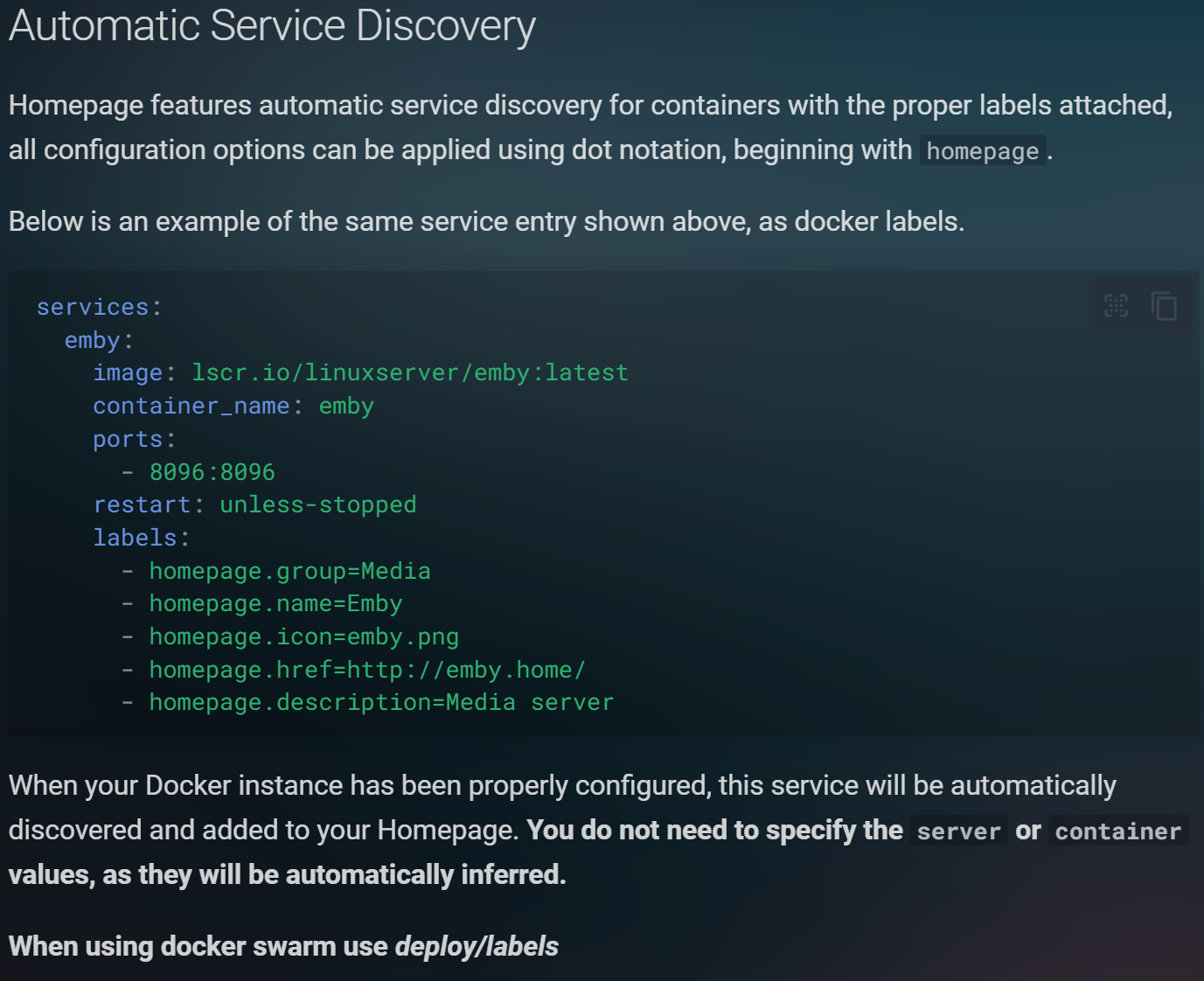Copy the docker compose code block
Image resolution: width=1204 pixels, height=981 pixels.
tap(1164, 306)
